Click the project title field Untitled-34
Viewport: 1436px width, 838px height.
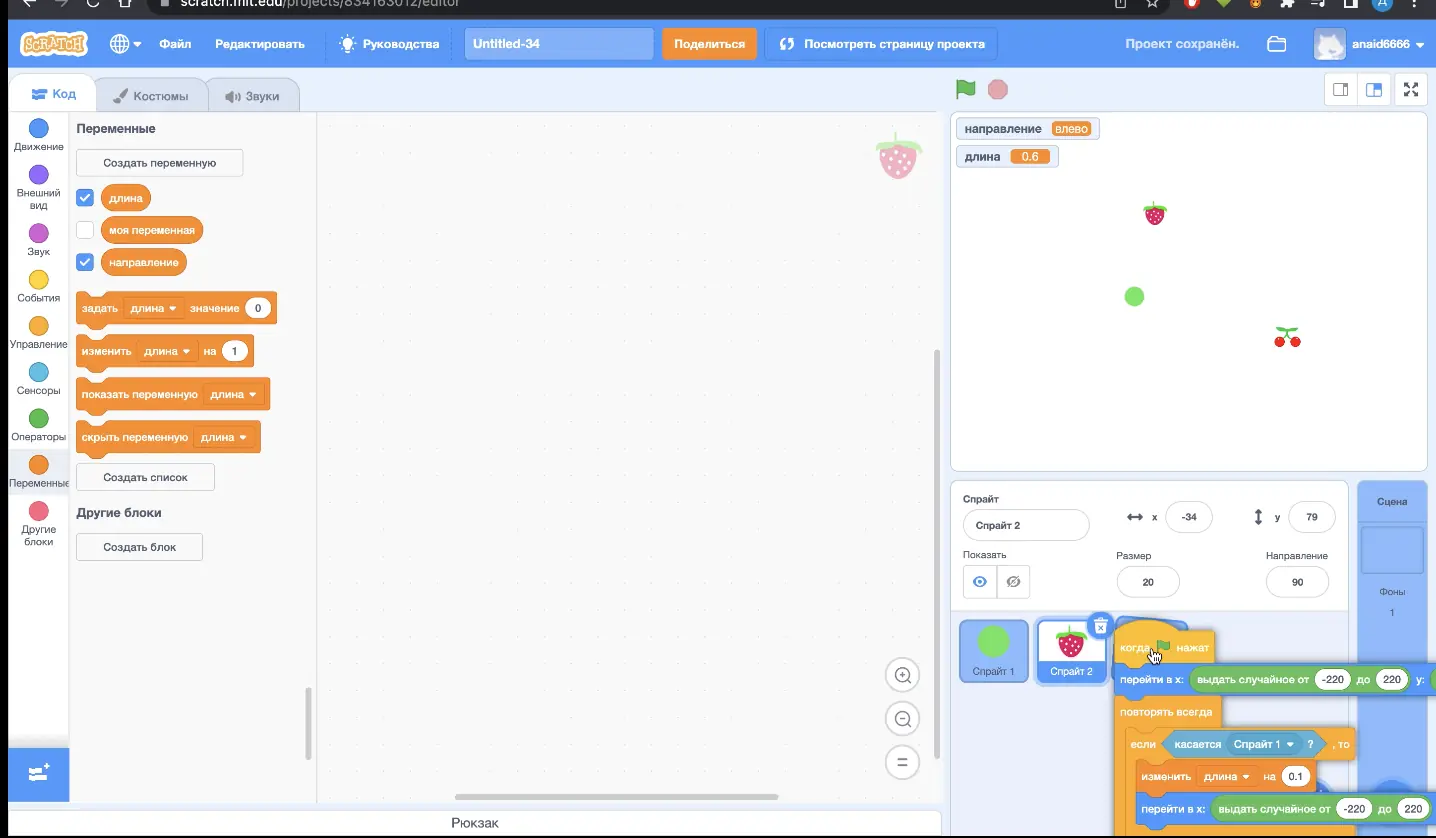(559, 44)
